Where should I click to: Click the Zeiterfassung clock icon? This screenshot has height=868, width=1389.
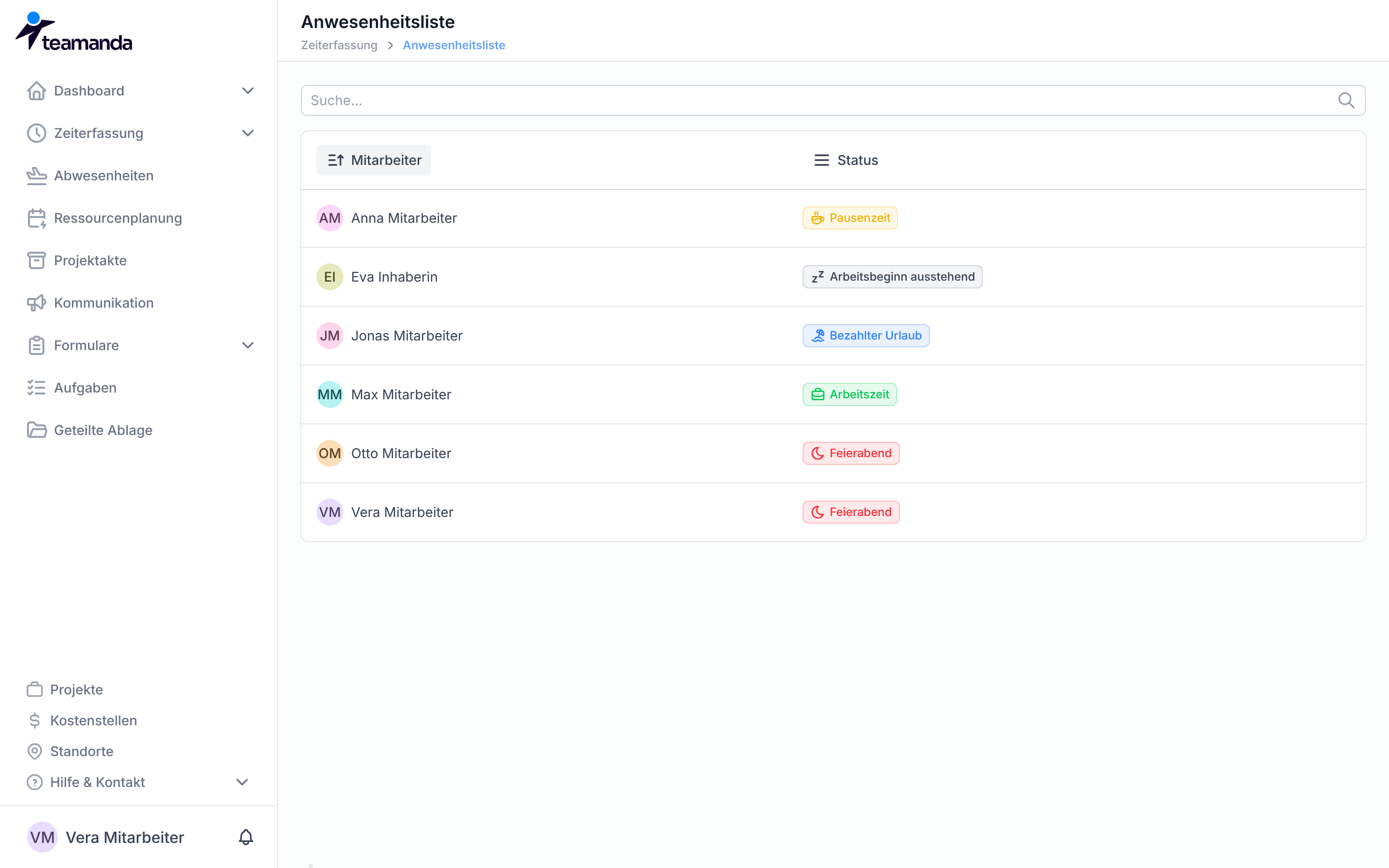point(36,133)
